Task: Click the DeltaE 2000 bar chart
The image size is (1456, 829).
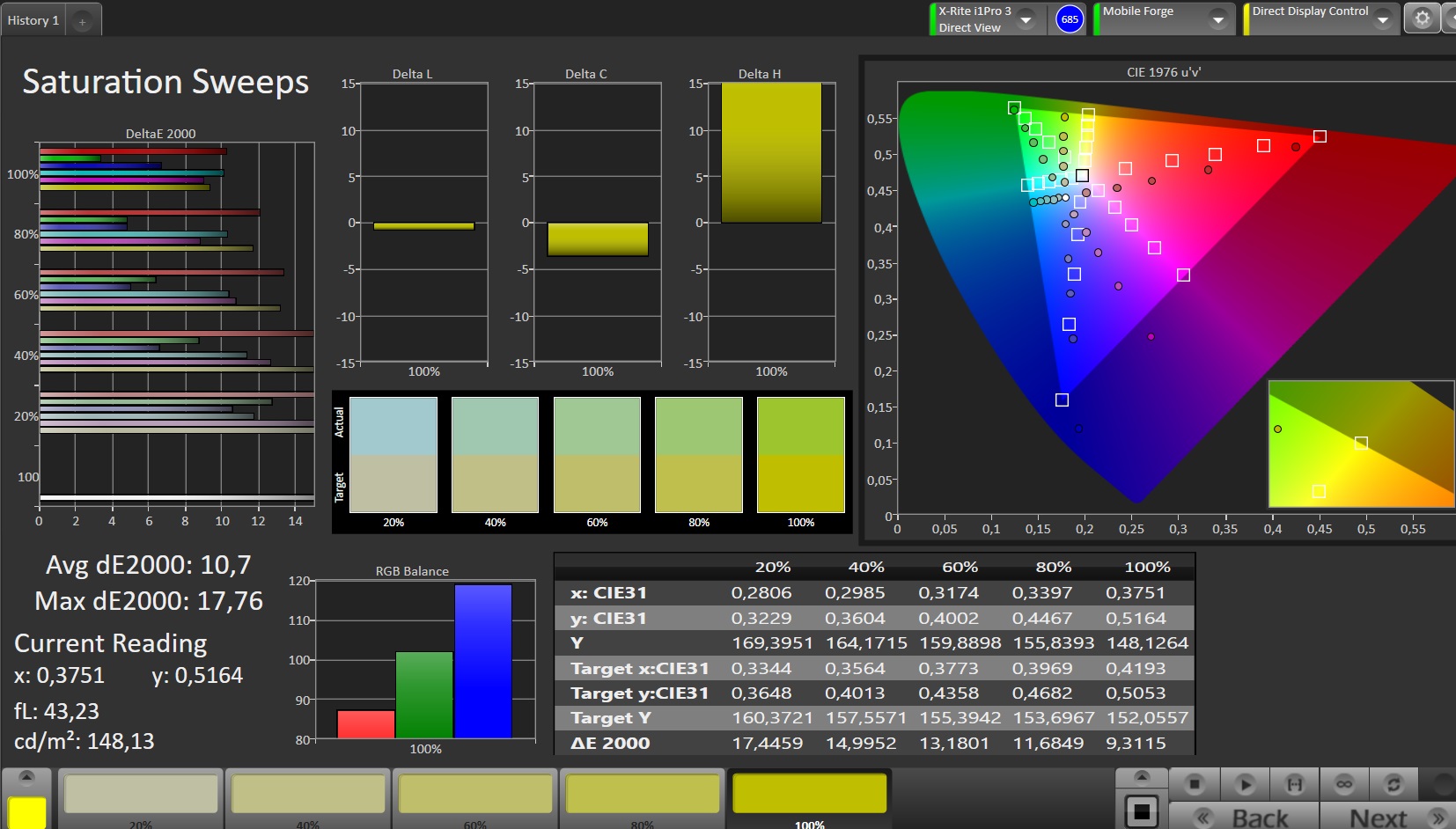Action: click(x=176, y=324)
